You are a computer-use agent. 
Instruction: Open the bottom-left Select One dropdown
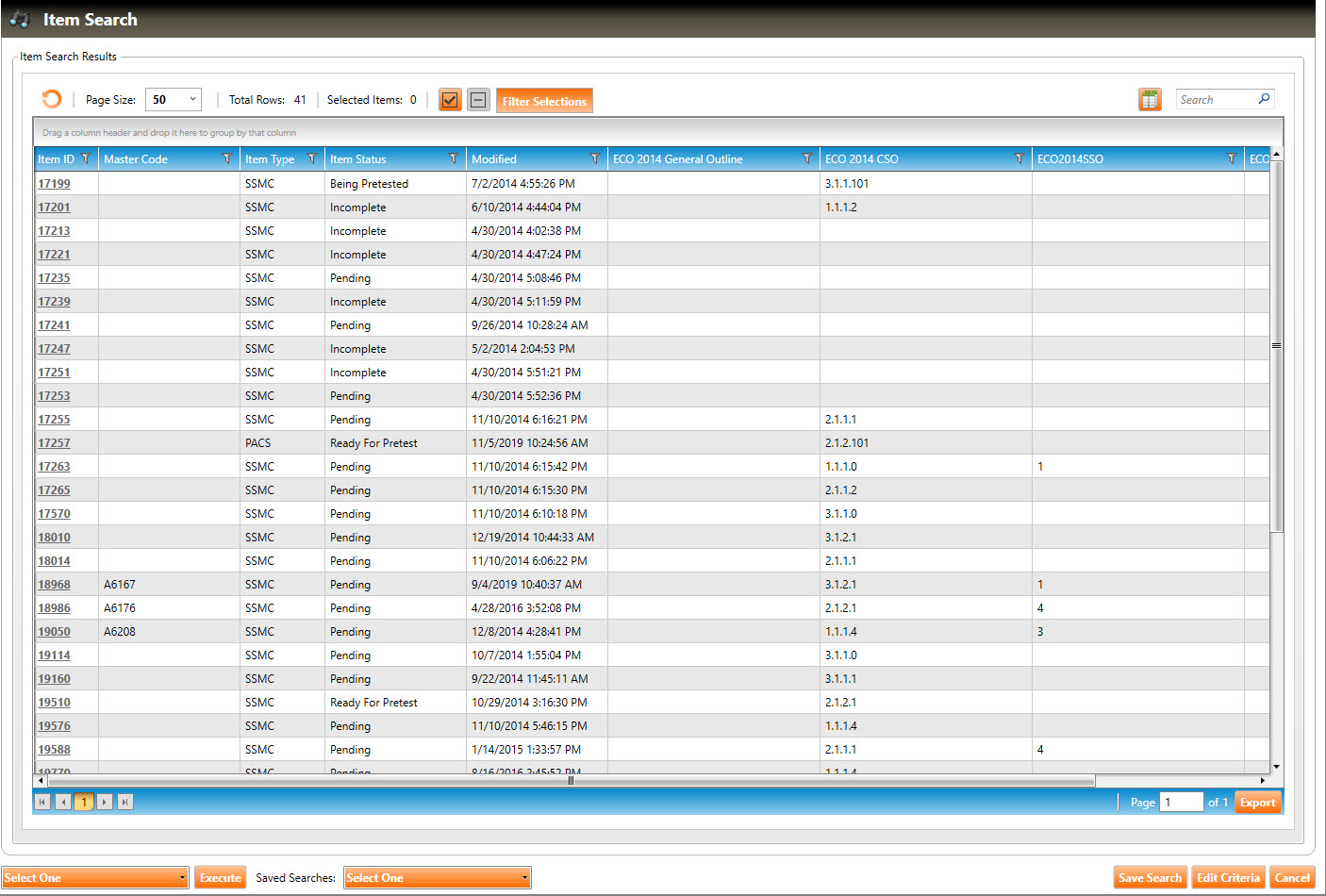coord(95,878)
